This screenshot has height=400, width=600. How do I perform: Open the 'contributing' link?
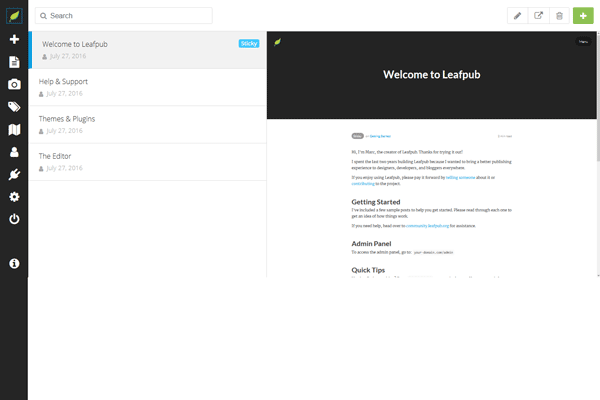point(363,184)
